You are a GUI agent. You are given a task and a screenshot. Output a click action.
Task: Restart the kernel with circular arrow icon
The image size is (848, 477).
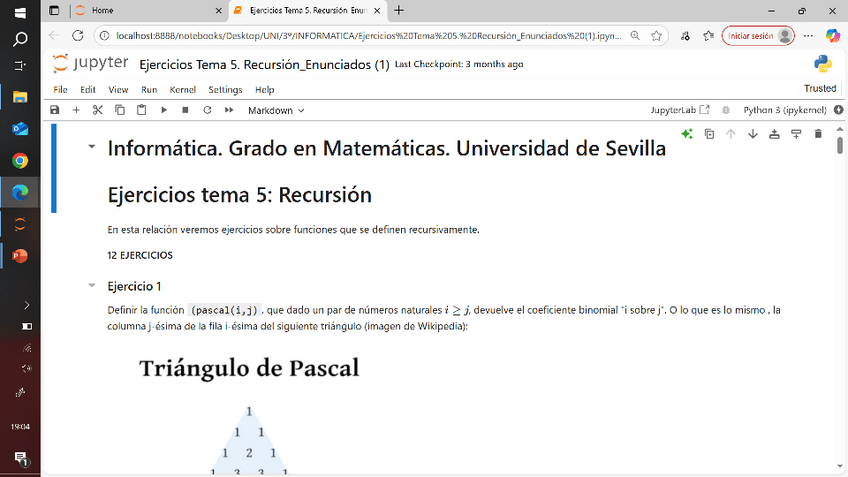tap(207, 110)
